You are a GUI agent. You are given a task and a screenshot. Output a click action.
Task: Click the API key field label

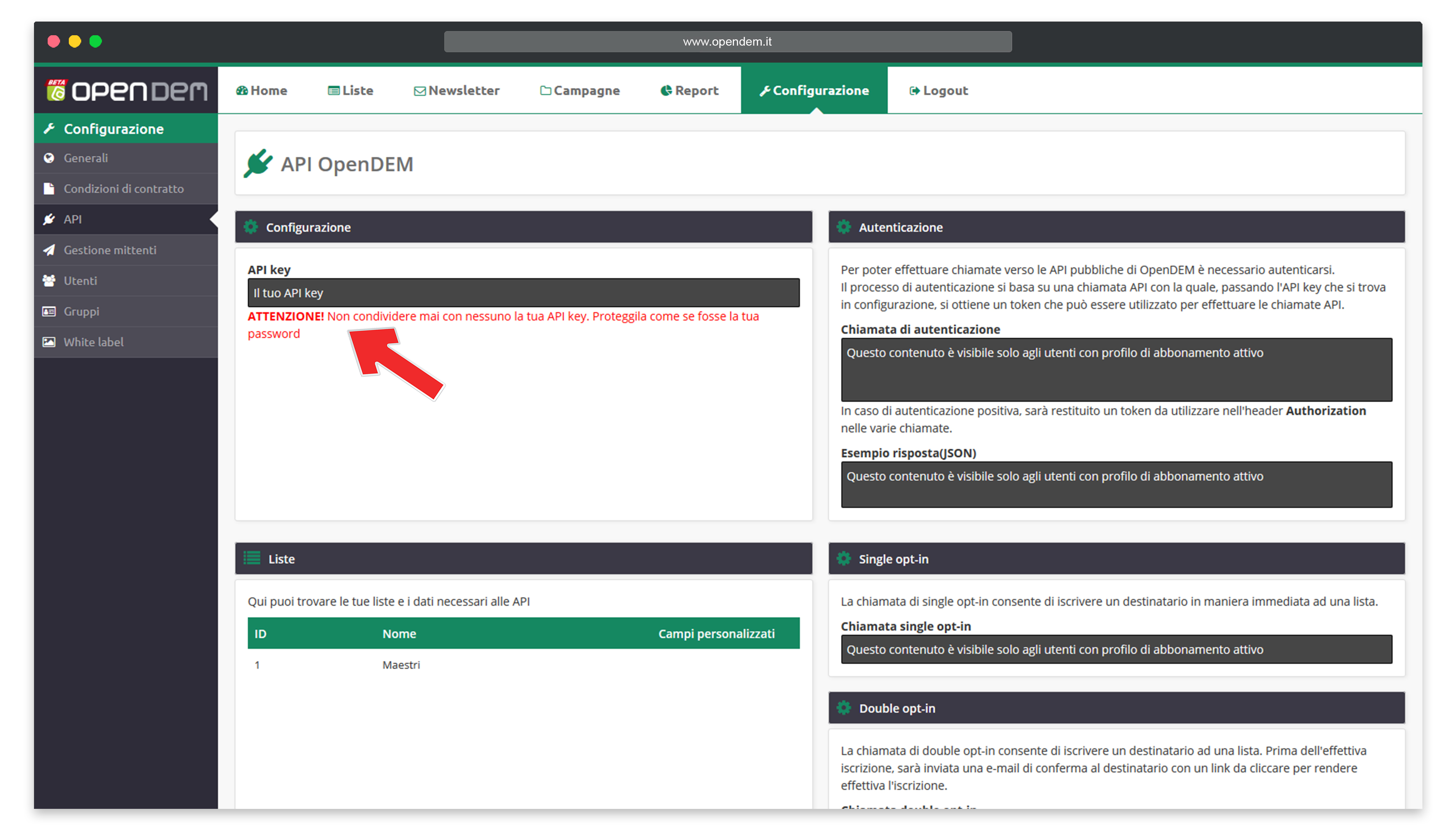point(269,269)
